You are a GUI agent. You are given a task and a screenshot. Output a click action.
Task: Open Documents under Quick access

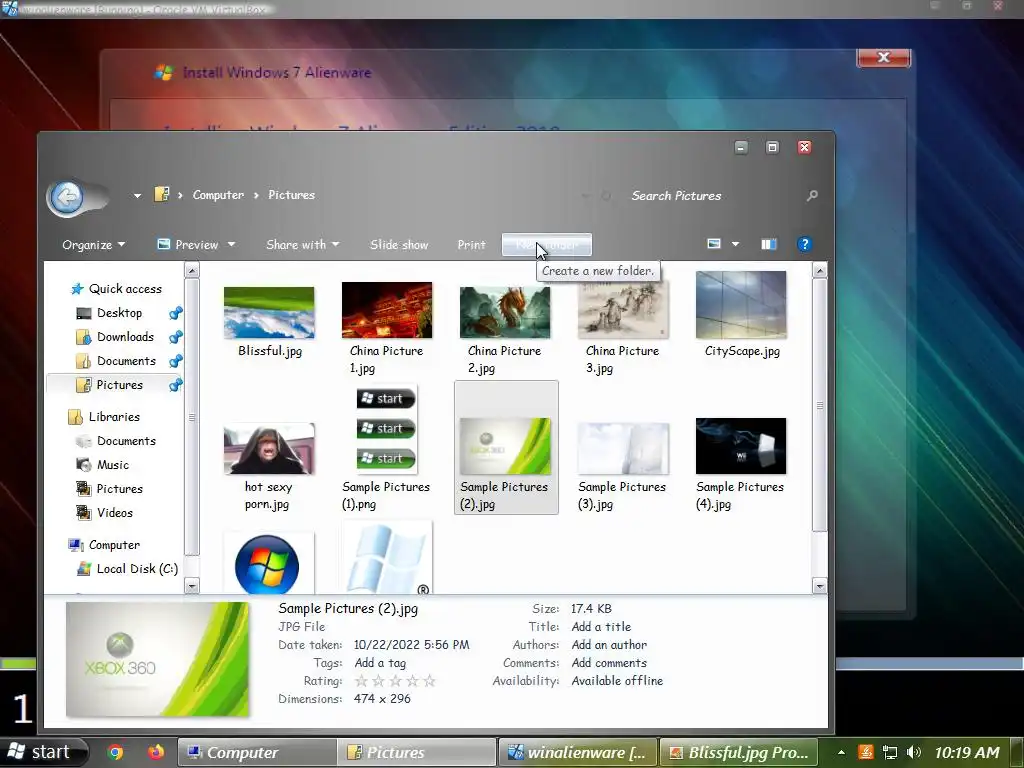tap(117, 361)
